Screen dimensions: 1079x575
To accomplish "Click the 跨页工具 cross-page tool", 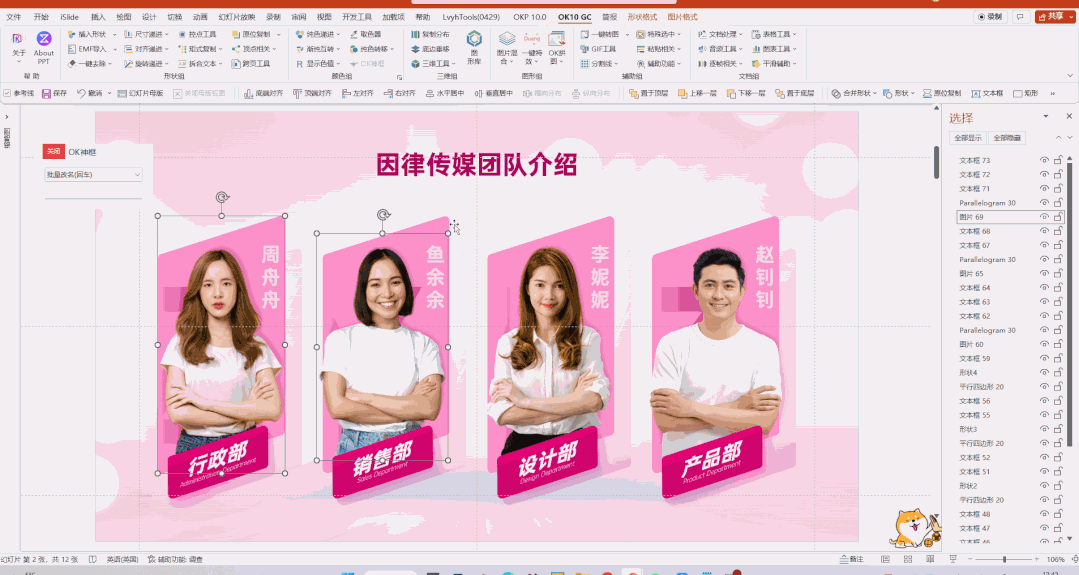I will tap(250, 63).
